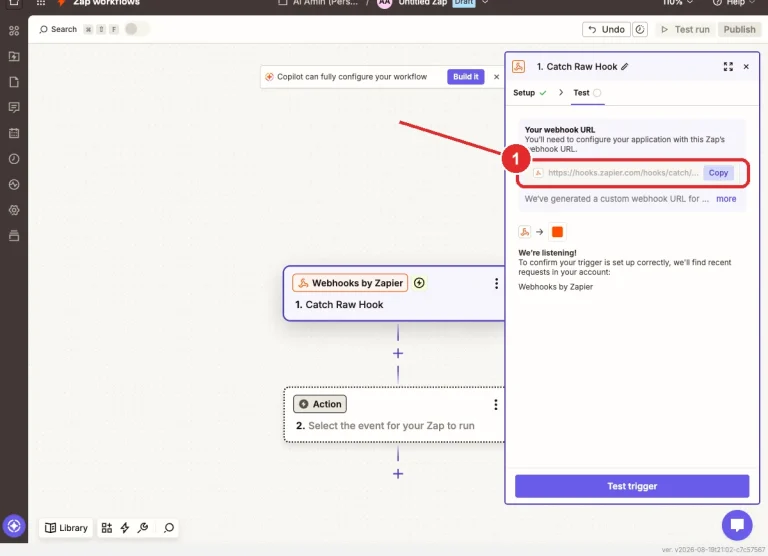Launch the Copilot AI icon at sidebar bottom
Viewport: 768px width, 556px height.
coord(14,526)
